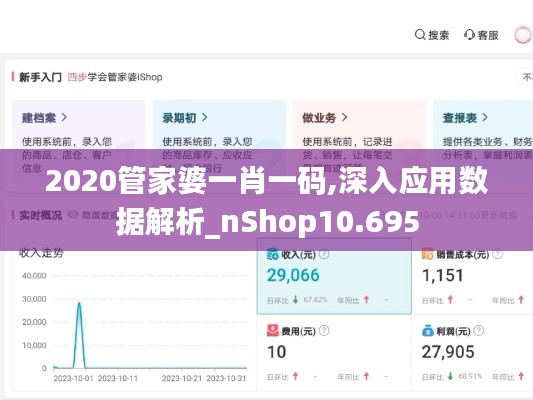Click the 2023-10-01 axis date label
The width and height of the screenshot is (533, 400).
point(73,378)
